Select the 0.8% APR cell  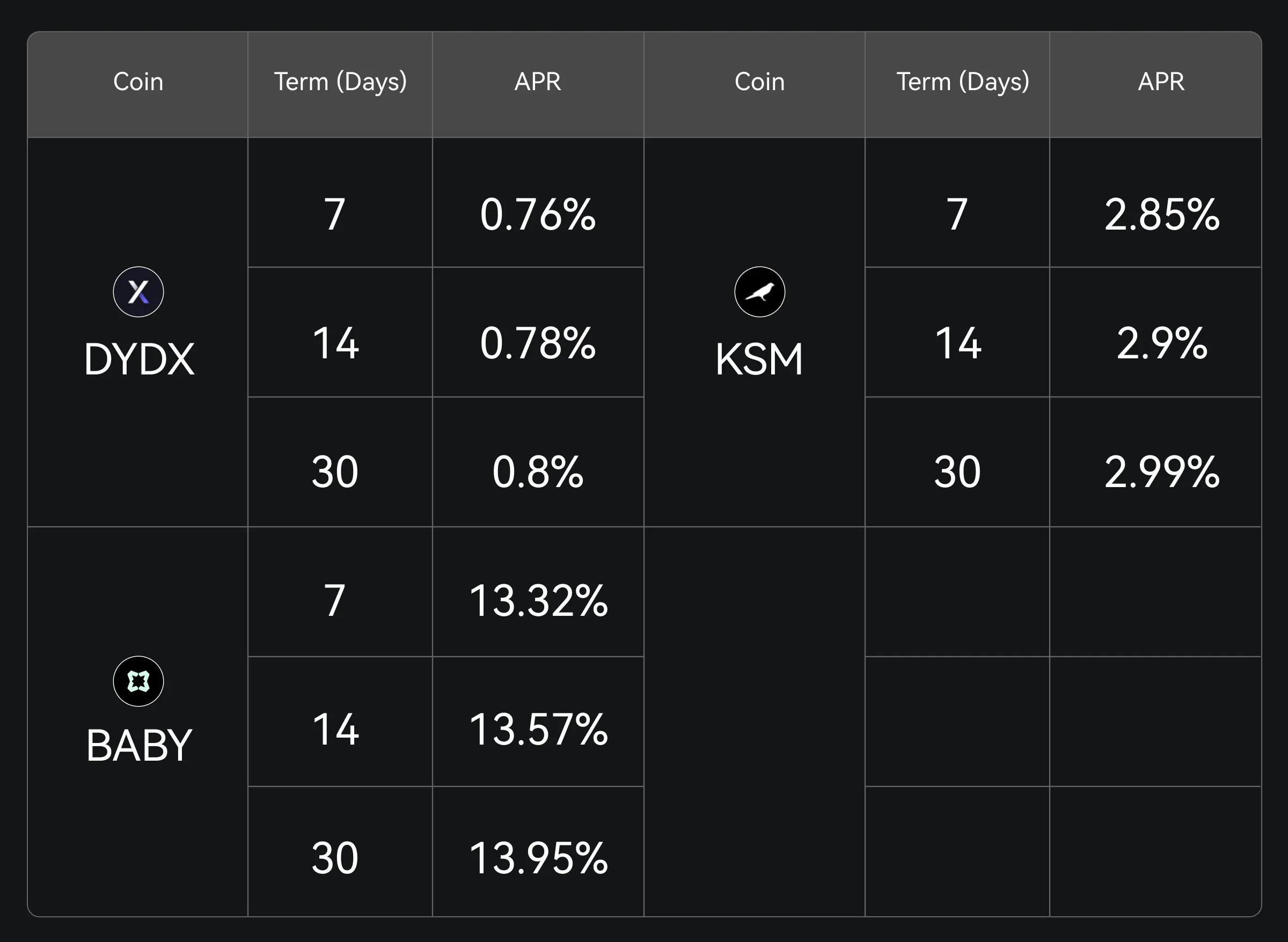pyautogui.click(x=538, y=473)
